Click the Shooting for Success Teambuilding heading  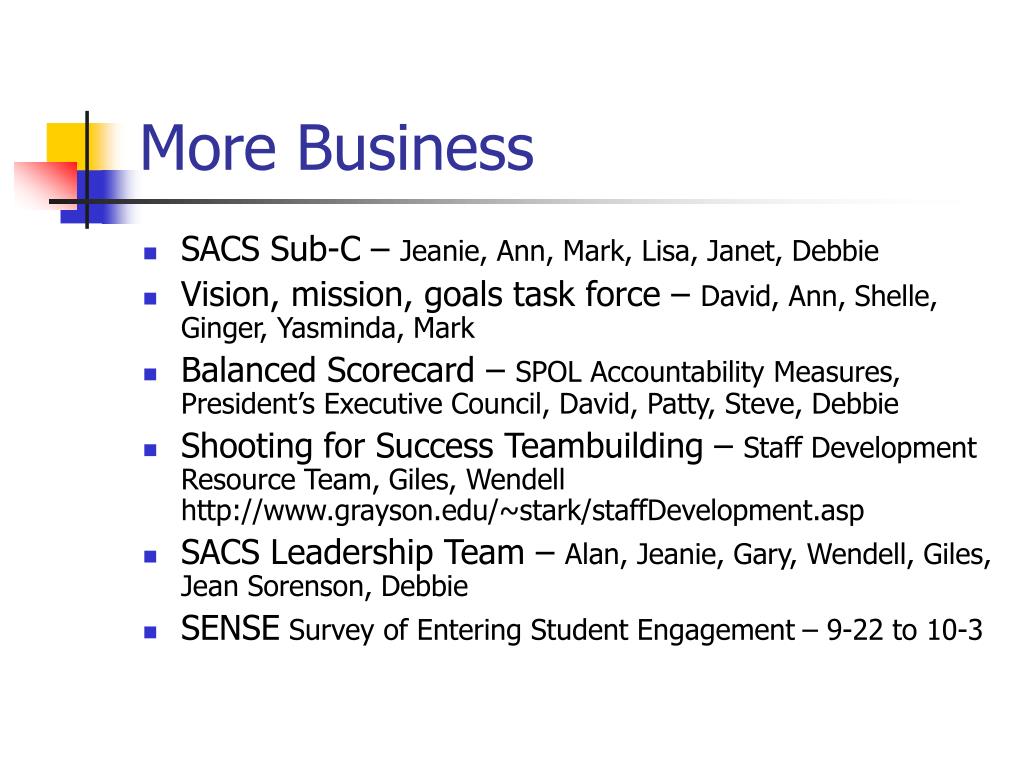click(442, 447)
